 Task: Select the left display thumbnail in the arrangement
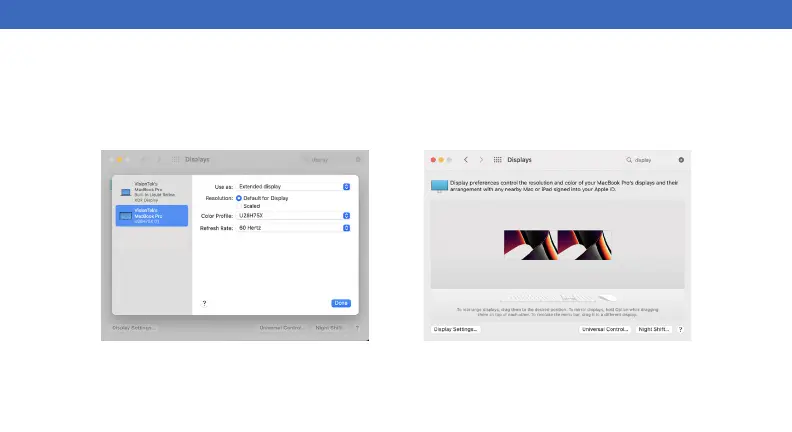[x=530, y=245]
